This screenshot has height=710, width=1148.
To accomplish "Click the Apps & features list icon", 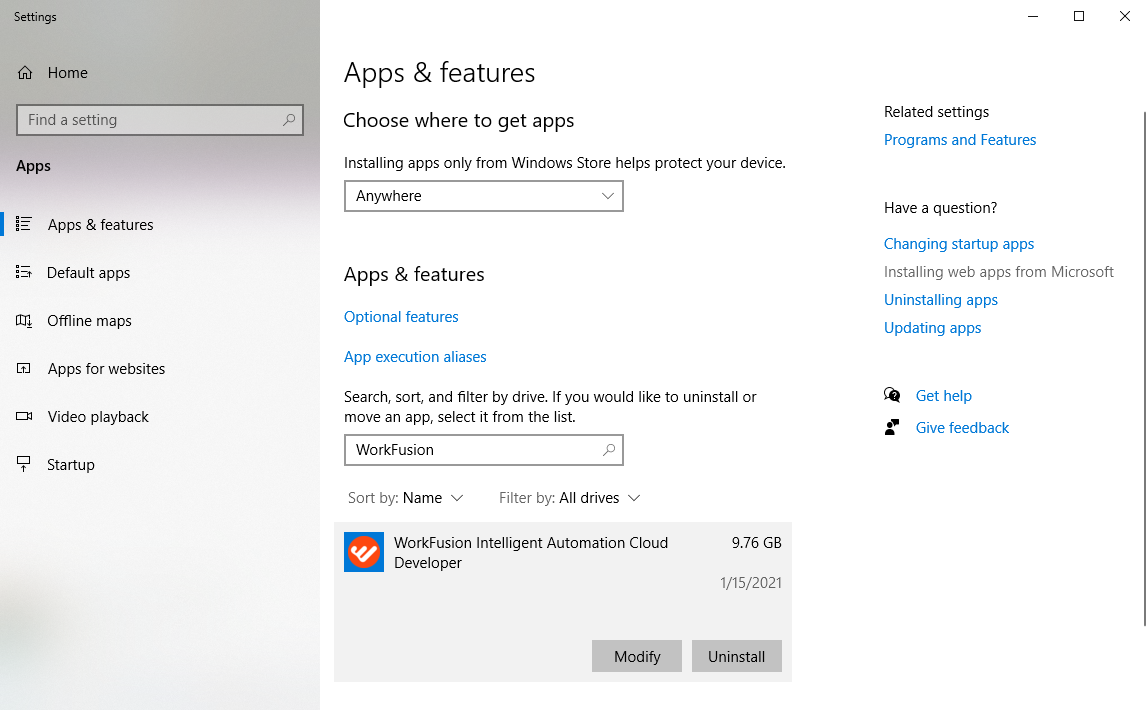I will point(23,224).
